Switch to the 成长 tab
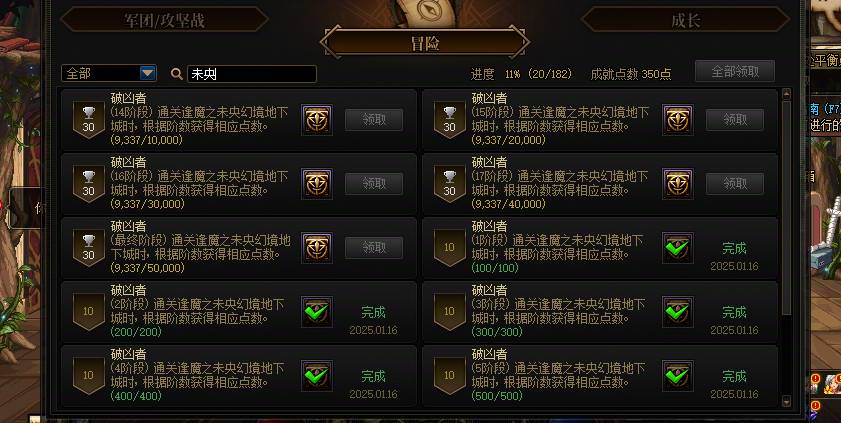841x423 pixels. (x=685, y=20)
